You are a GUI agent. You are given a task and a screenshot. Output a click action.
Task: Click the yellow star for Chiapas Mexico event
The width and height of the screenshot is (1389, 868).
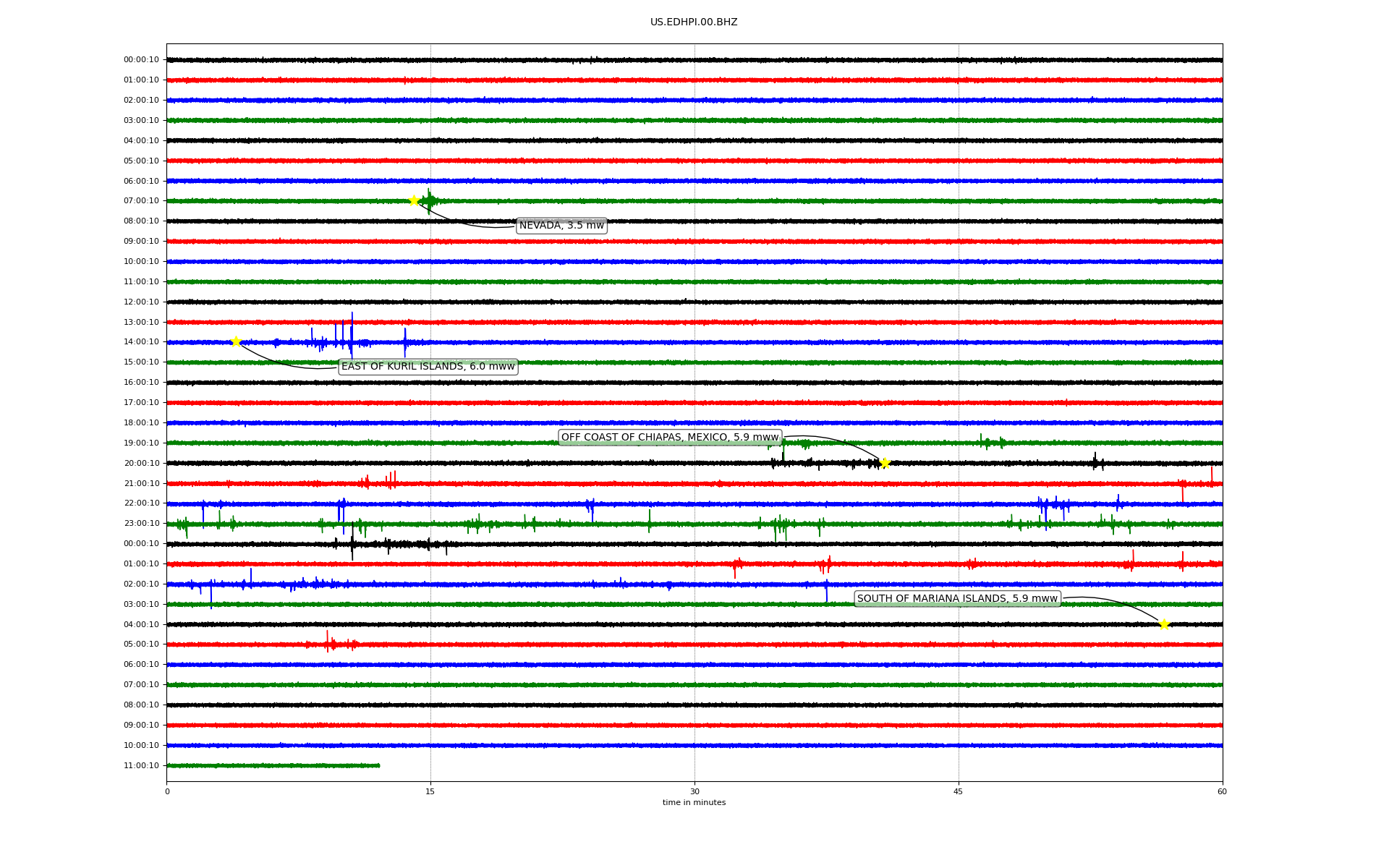coord(885,463)
